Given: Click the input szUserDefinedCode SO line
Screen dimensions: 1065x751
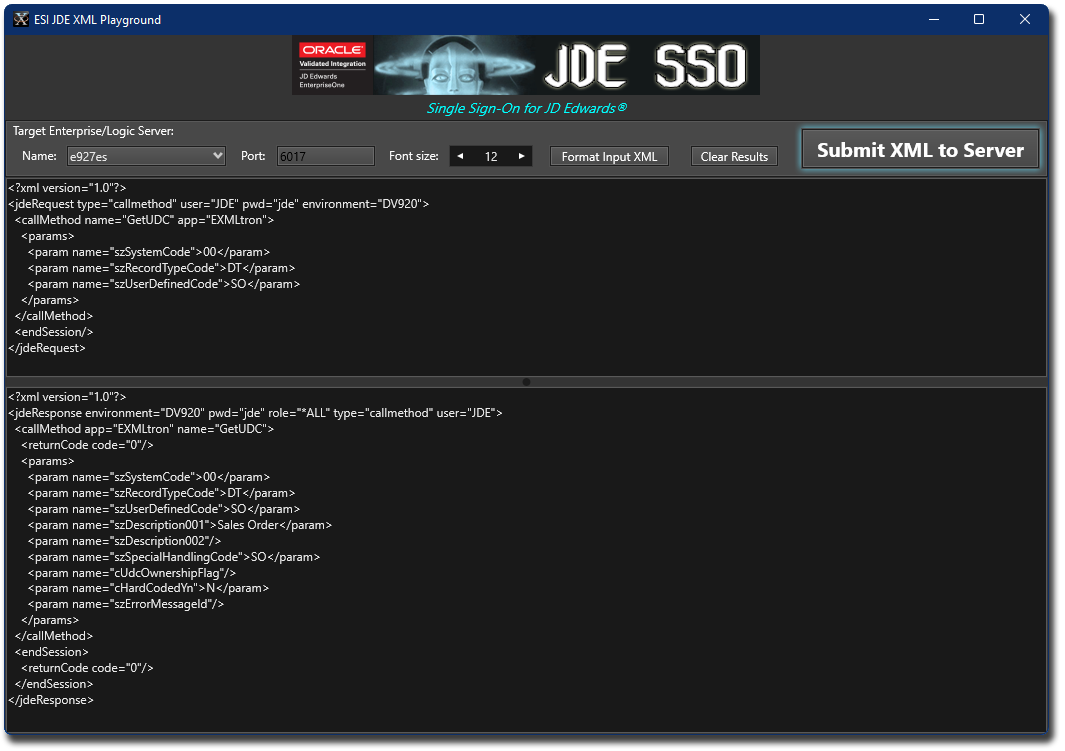Looking at the screenshot, I should click(x=164, y=284).
